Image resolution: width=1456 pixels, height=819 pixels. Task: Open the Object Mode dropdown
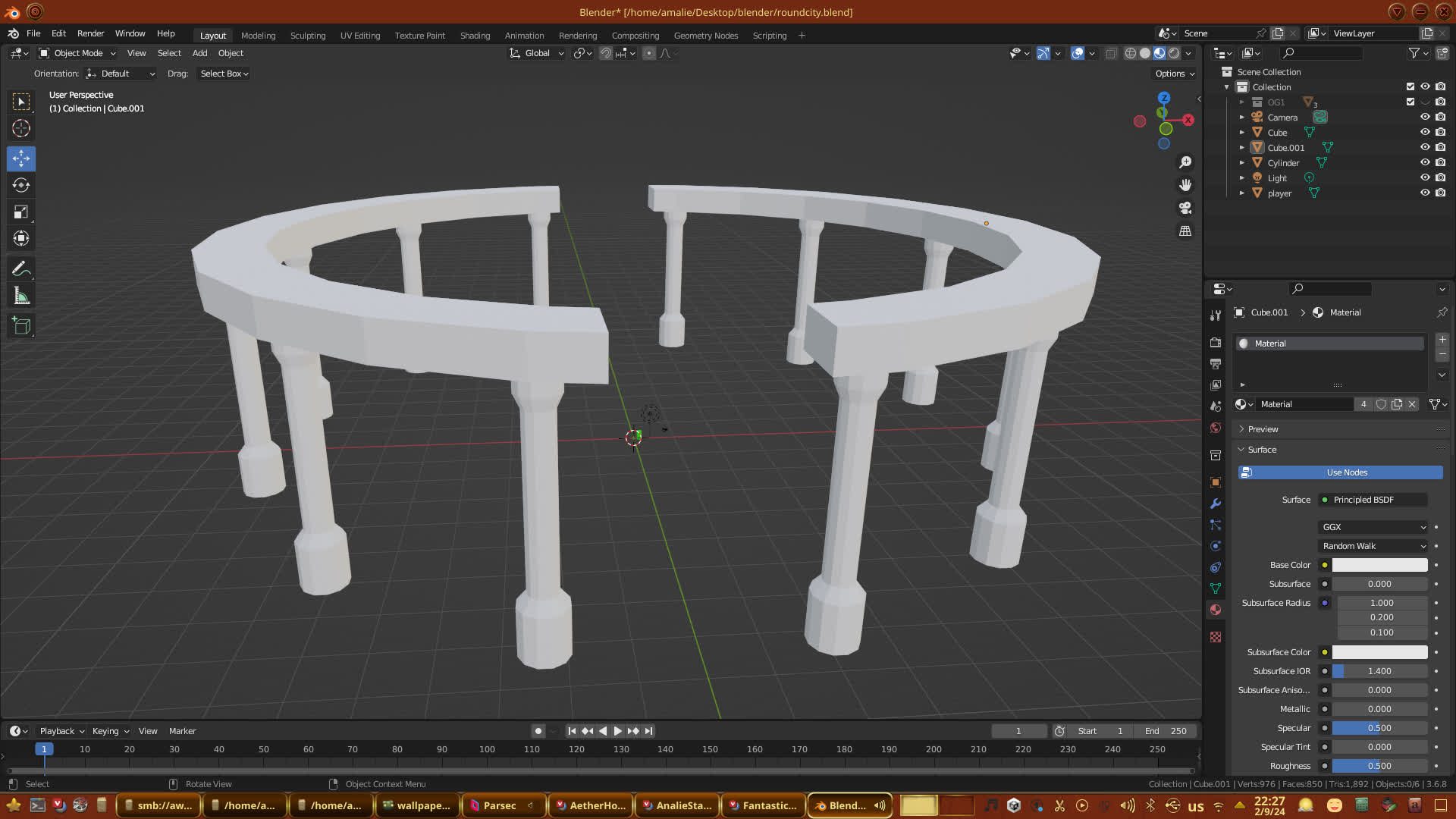click(x=77, y=53)
